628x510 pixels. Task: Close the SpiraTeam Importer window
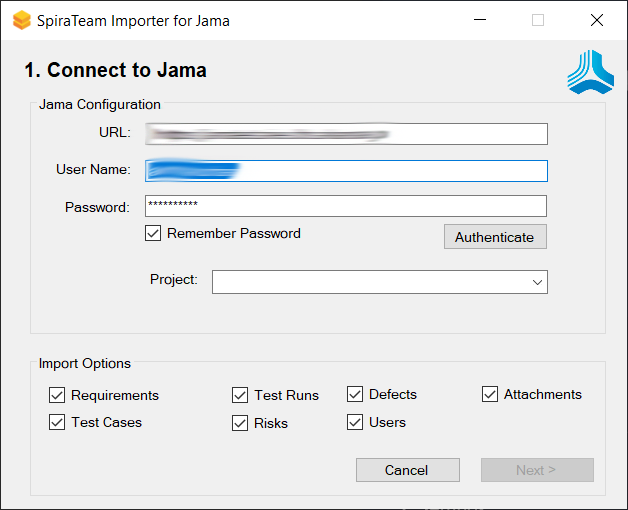coord(596,20)
